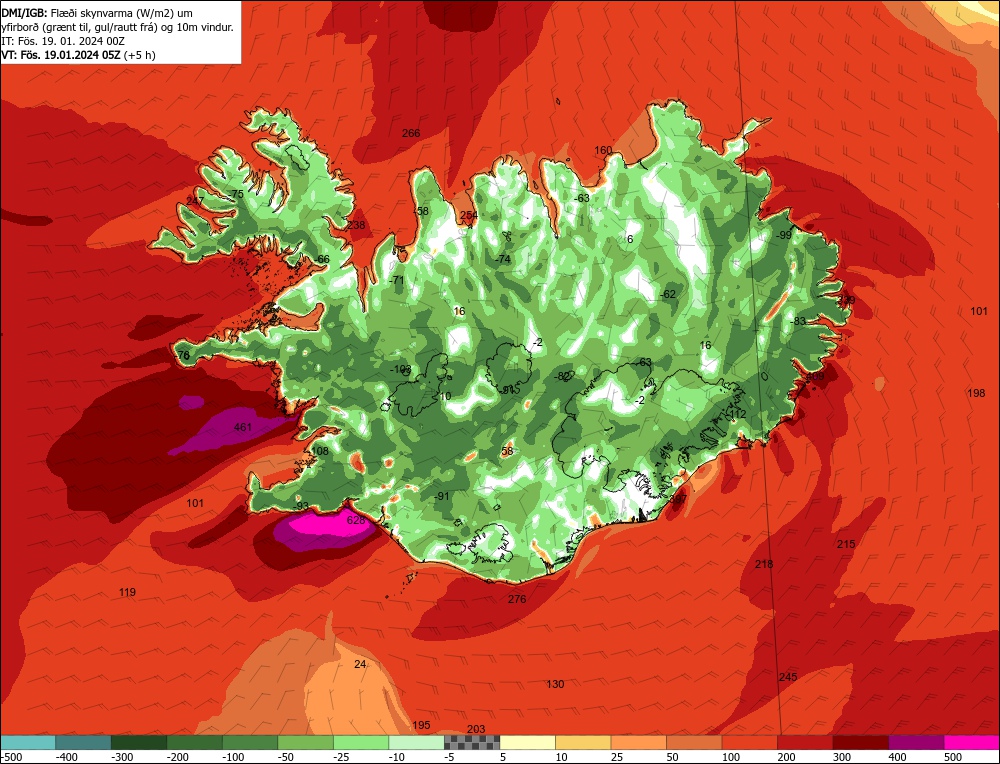Click the 628 flux value in magenta area
The width and height of the screenshot is (1000, 764).
tap(355, 520)
